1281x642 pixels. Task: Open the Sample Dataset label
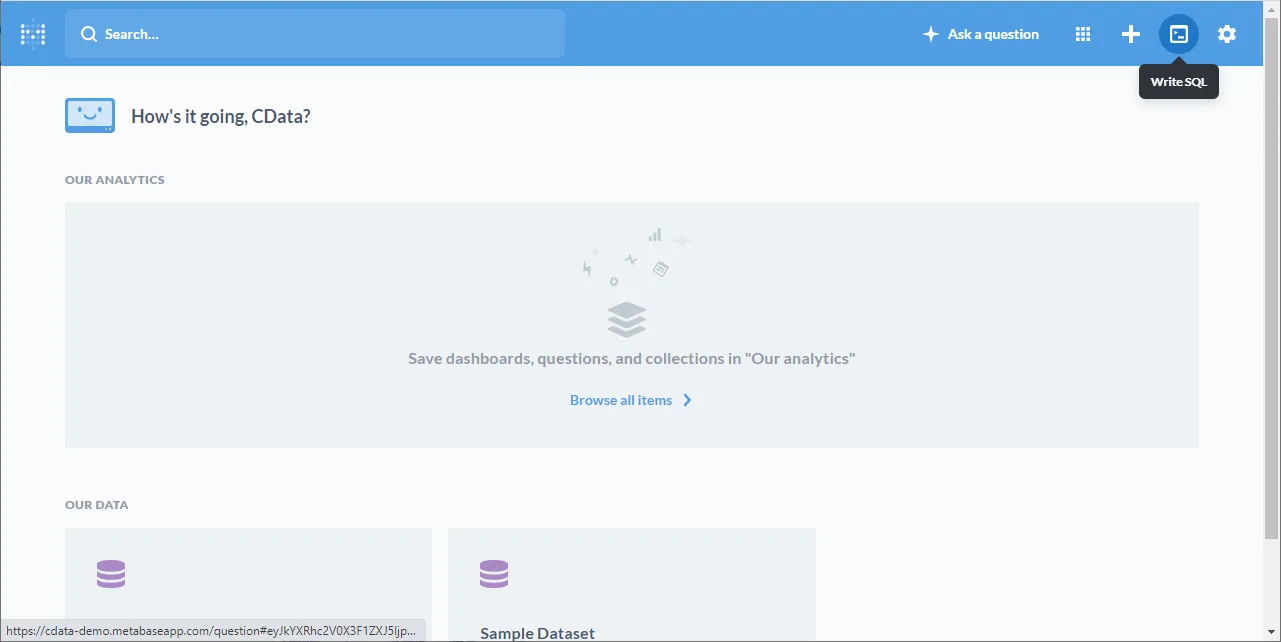point(537,633)
